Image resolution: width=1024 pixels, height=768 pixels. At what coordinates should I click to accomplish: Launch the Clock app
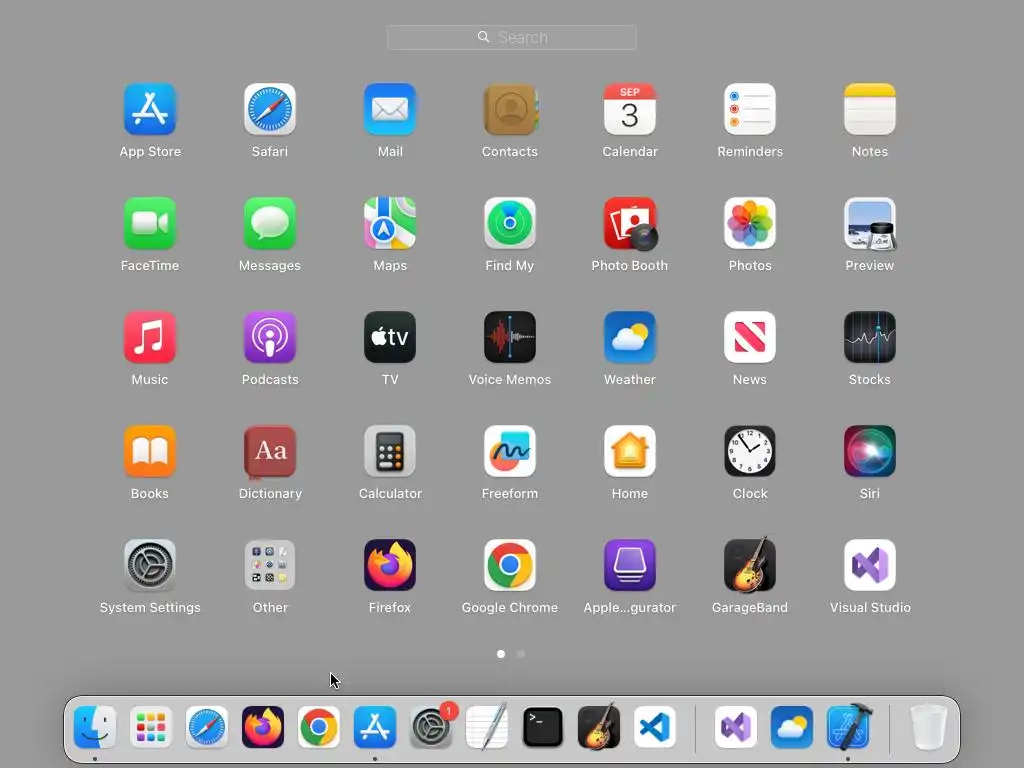pos(750,451)
